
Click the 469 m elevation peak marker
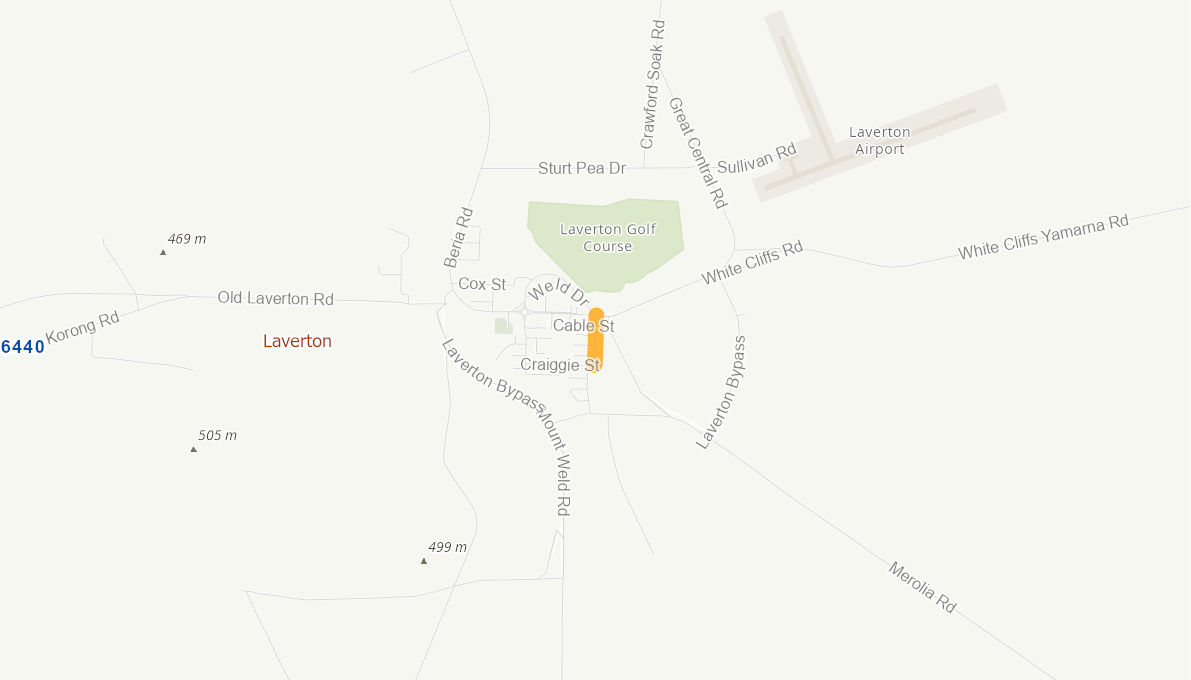[163, 252]
